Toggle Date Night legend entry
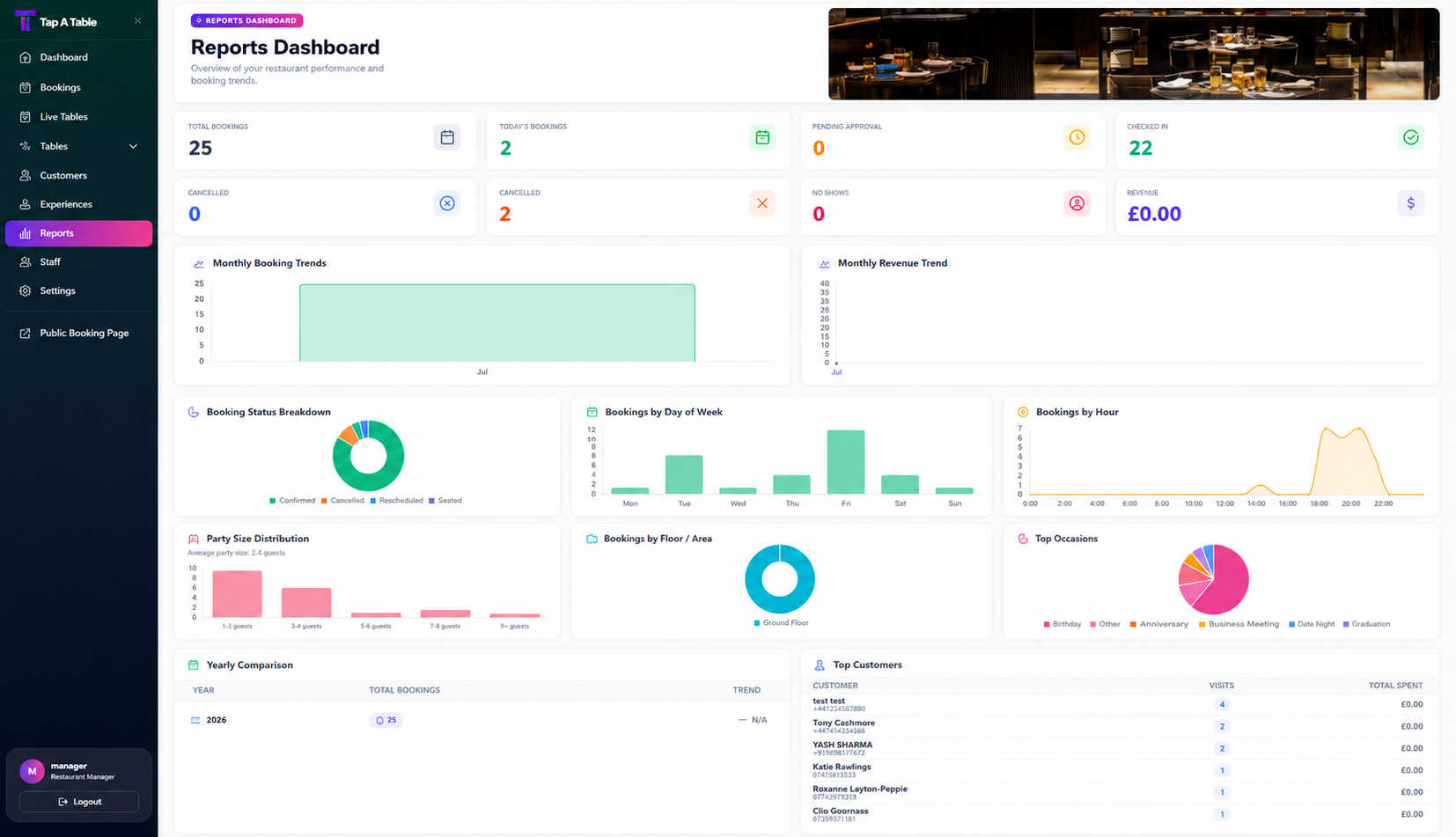 1312,624
